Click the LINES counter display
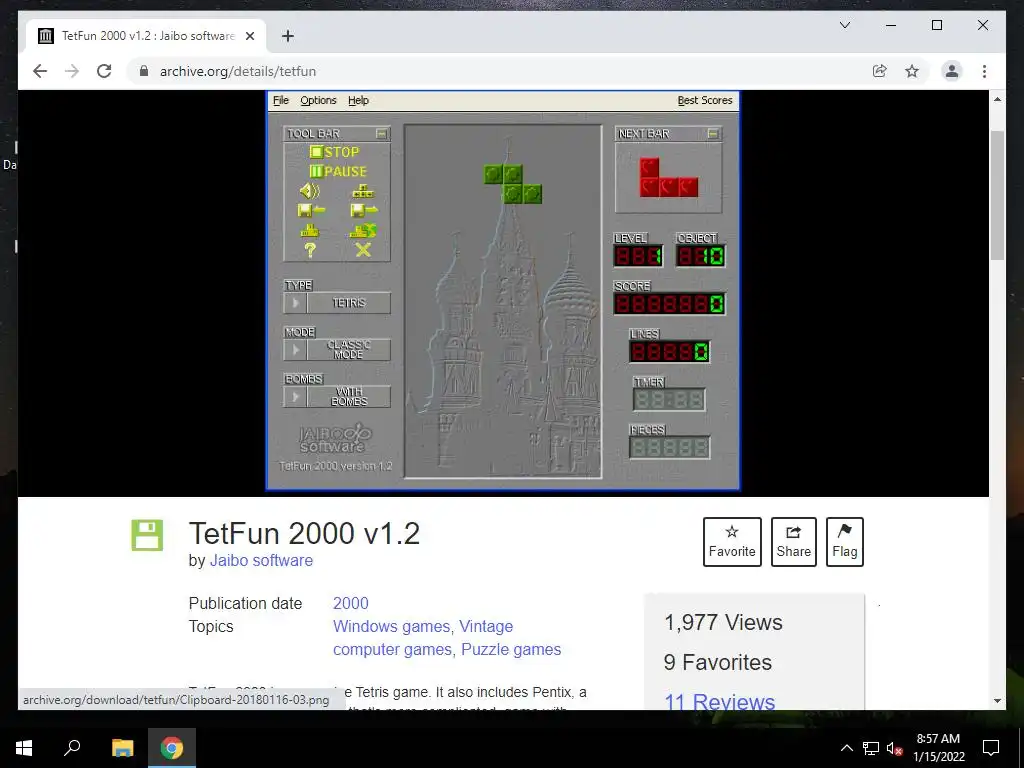Image resolution: width=1024 pixels, height=768 pixels. point(669,352)
